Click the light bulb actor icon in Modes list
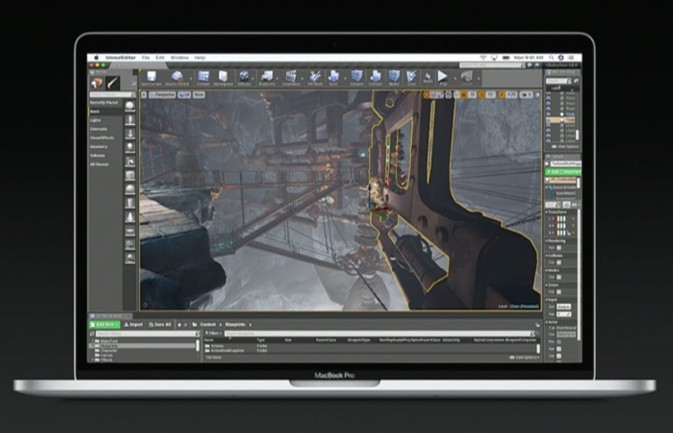 (x=130, y=147)
